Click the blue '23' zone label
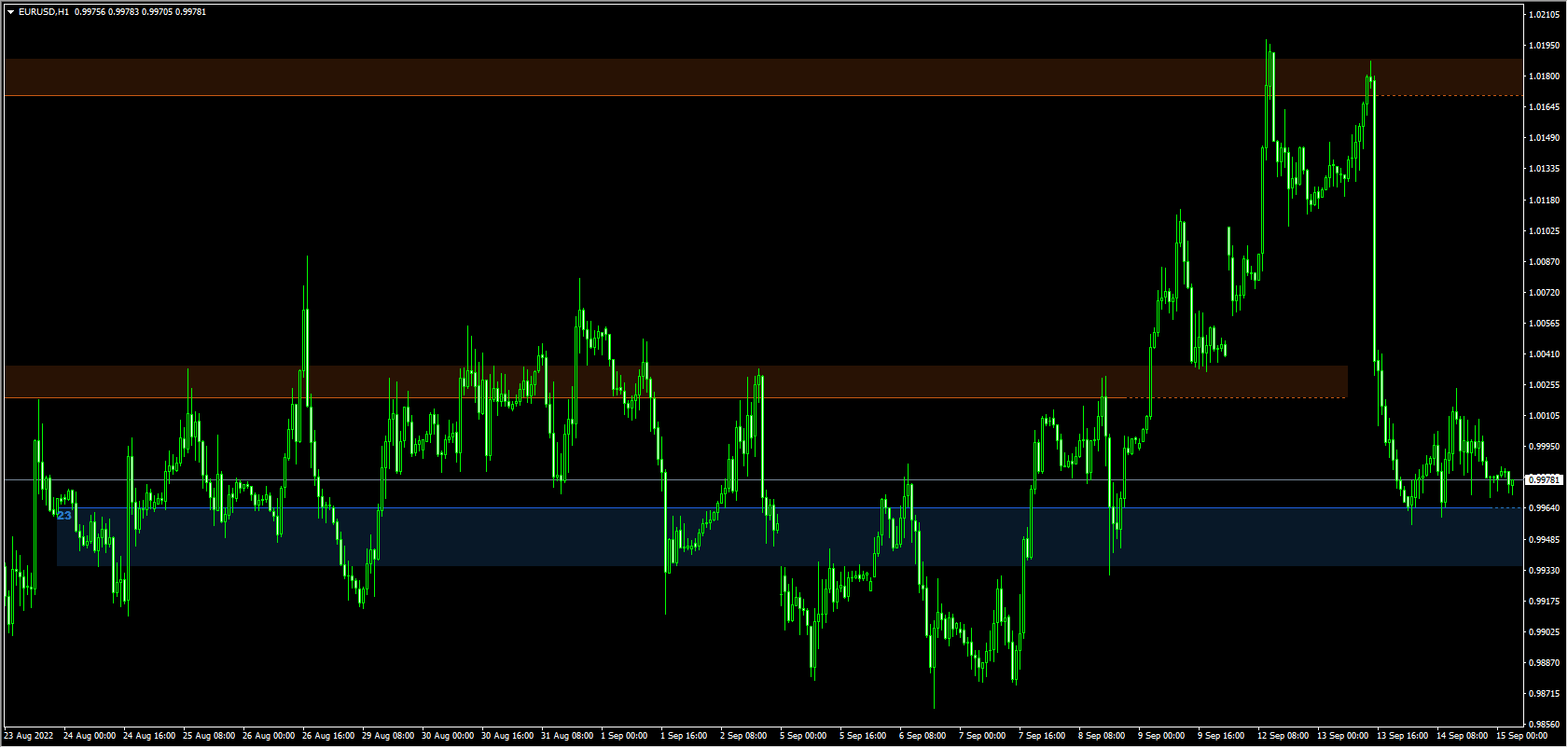Viewport: 1568px width, 748px height. point(64,515)
